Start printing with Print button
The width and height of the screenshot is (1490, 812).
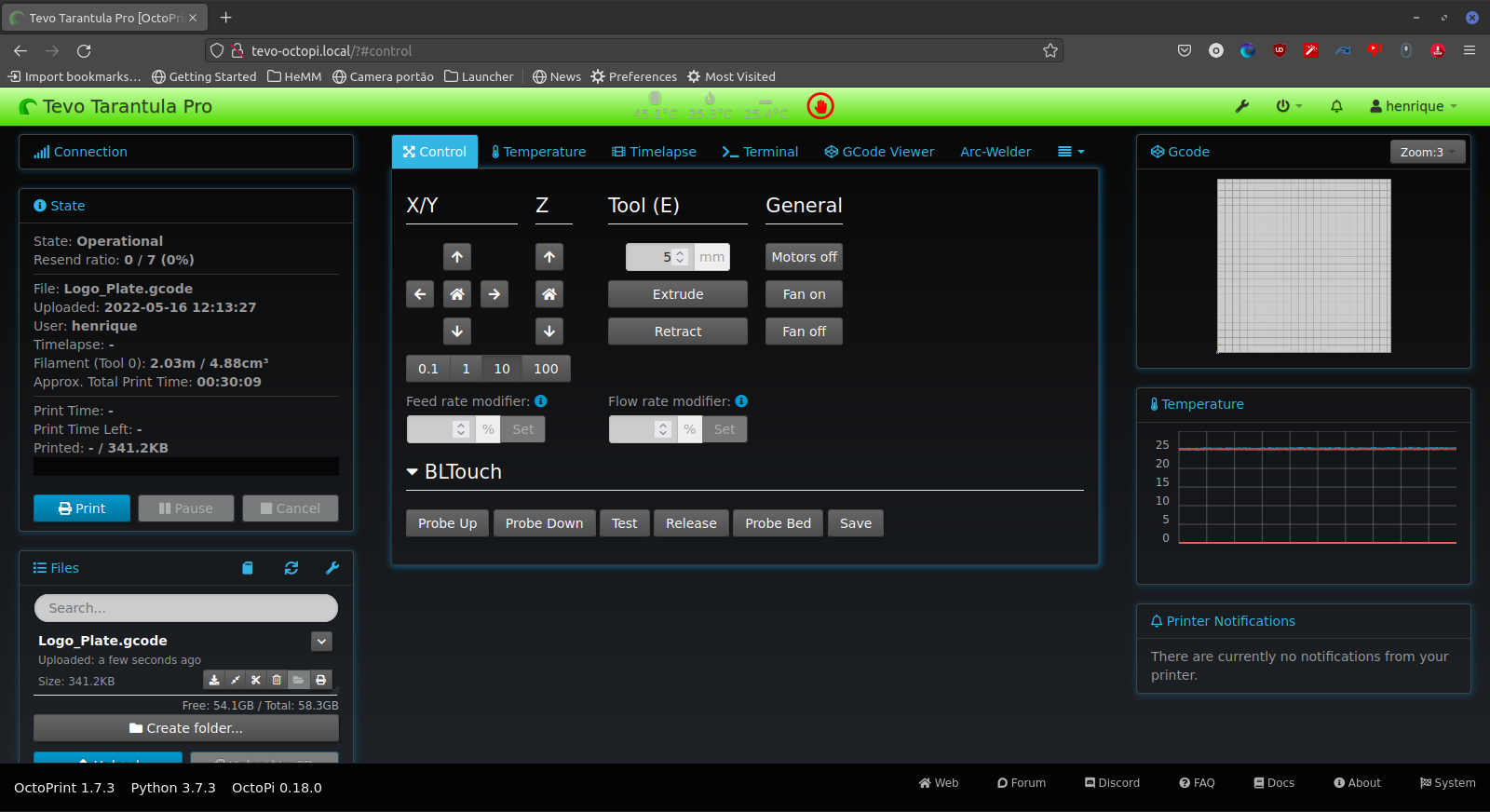coord(82,508)
